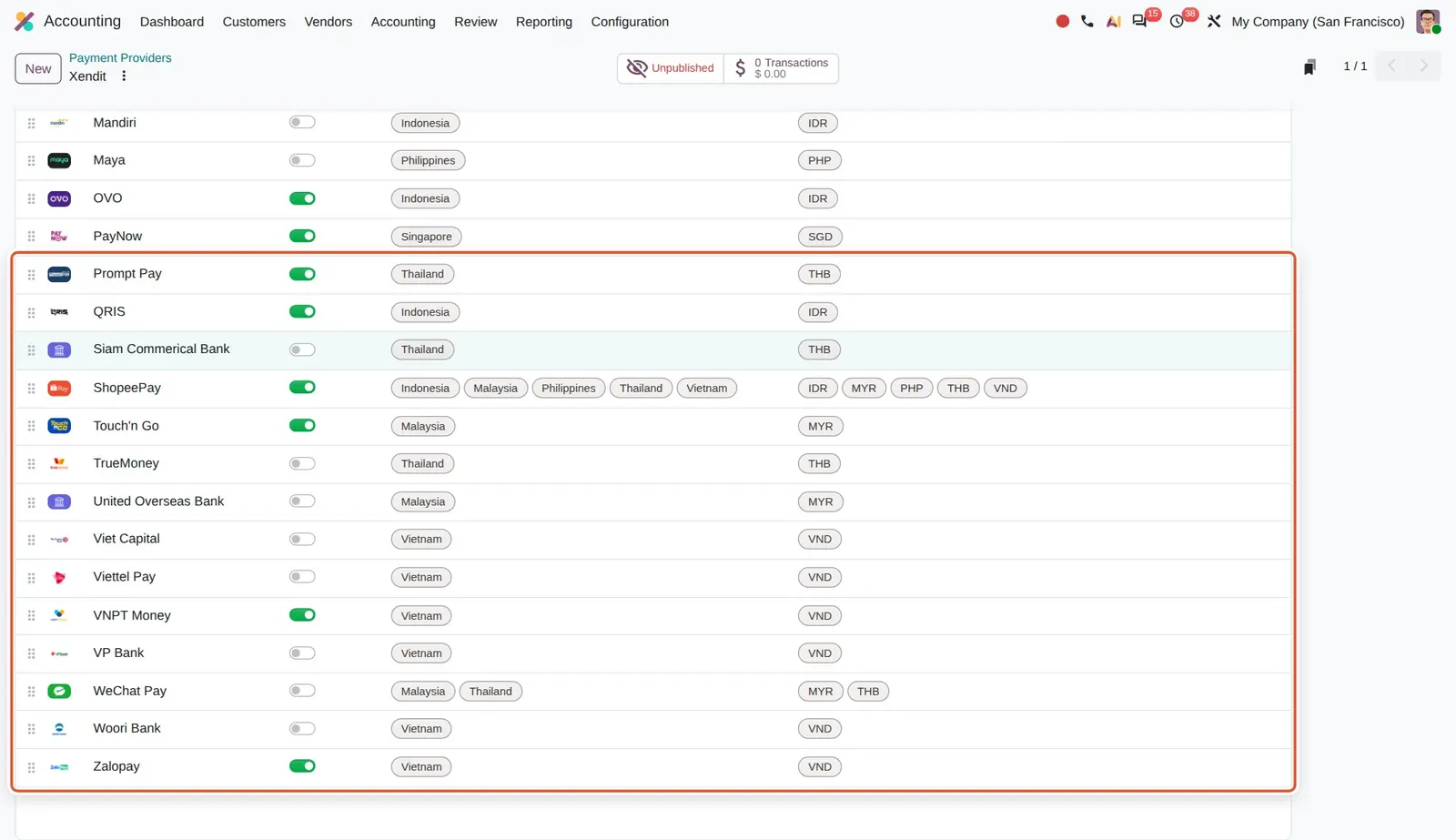The height and width of the screenshot is (840, 1456).
Task: Click the TrueMoney logo icon
Action: pyautogui.click(x=59, y=463)
